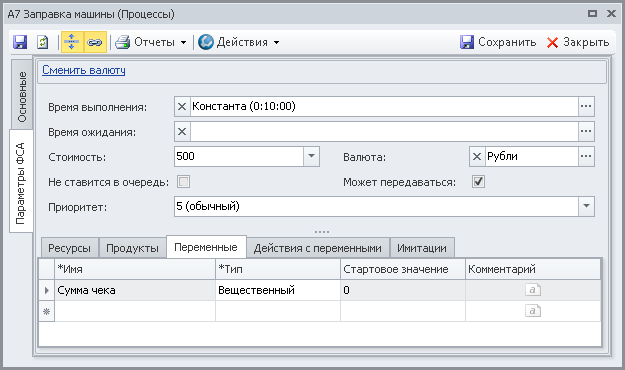Image resolution: width=625 pixels, height=370 pixels.
Task: Open the Отчеты printer menu
Action: (151, 42)
